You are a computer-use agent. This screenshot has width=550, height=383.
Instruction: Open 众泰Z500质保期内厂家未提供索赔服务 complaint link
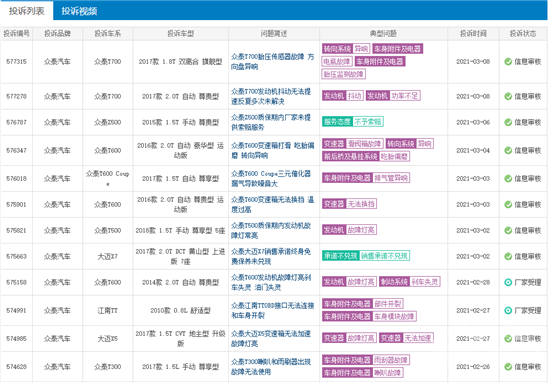pos(271,122)
